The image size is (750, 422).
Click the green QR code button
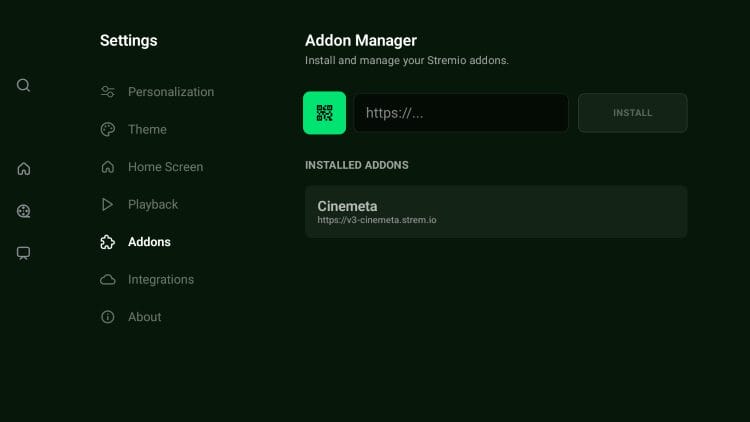tap(324, 113)
